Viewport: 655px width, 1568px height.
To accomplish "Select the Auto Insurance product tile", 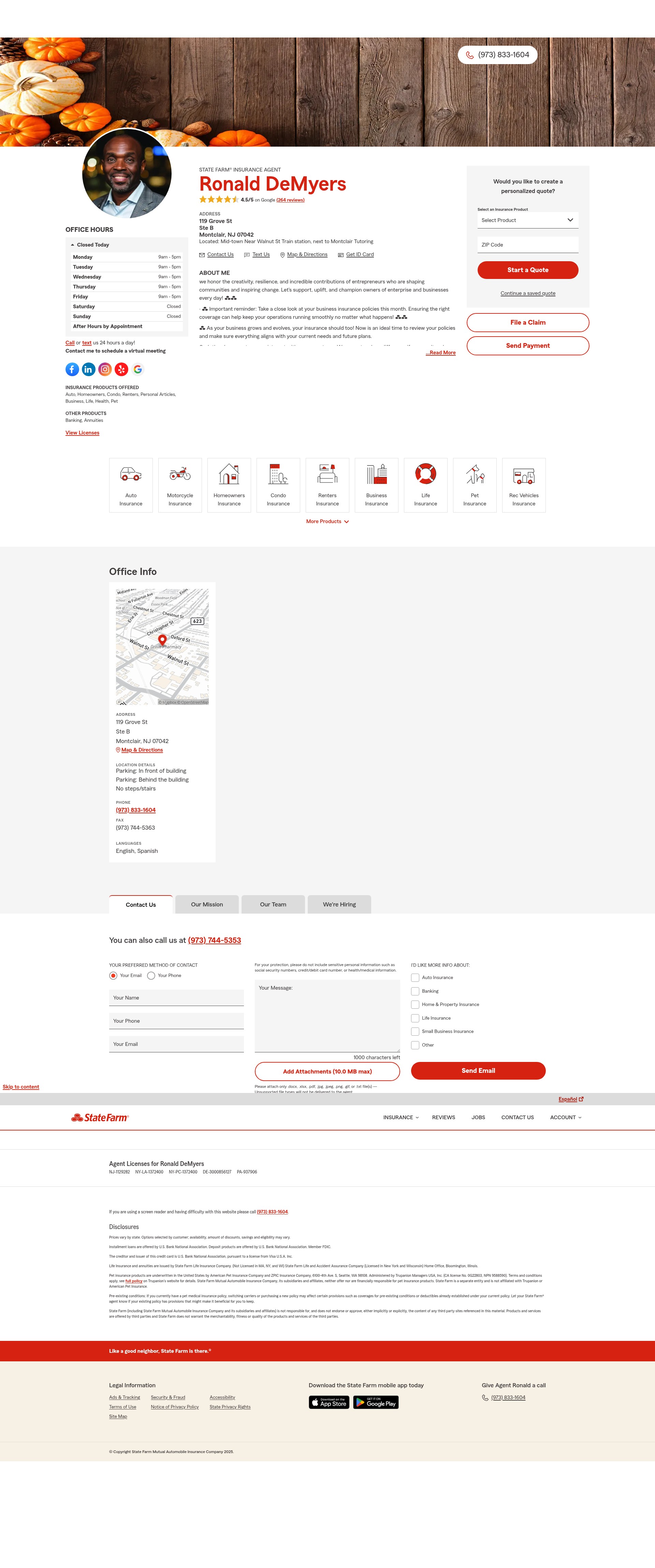I will pyautogui.click(x=131, y=485).
